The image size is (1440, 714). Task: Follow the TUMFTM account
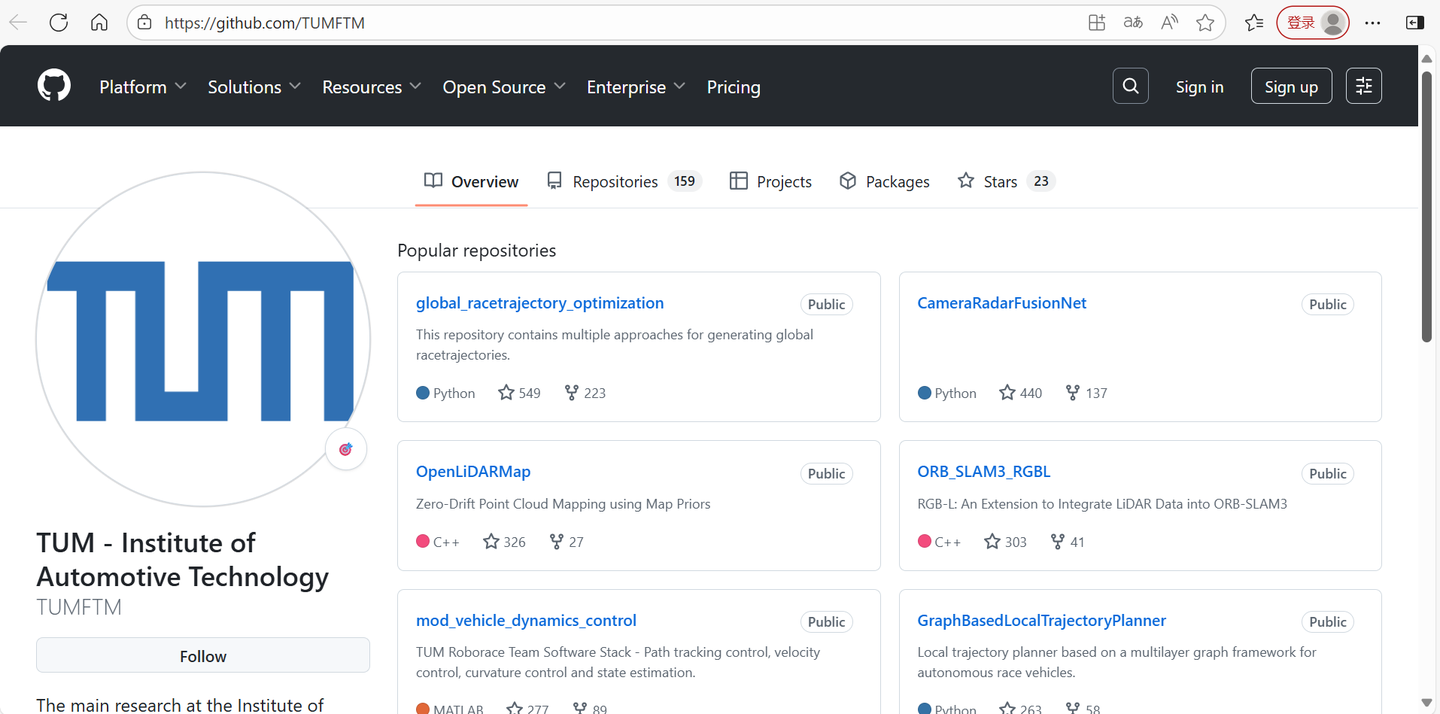tap(203, 656)
